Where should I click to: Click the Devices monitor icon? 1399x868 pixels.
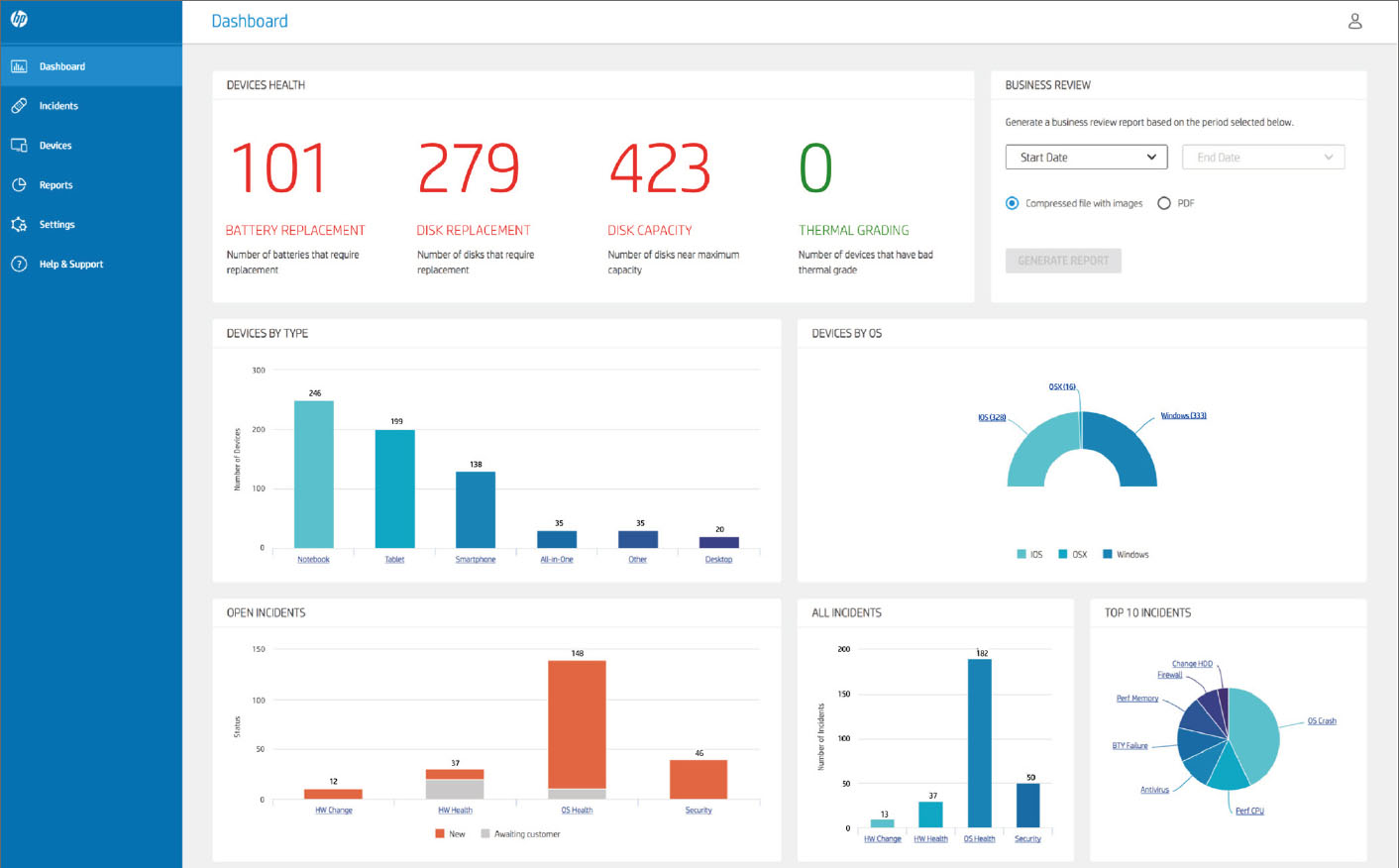[19, 146]
